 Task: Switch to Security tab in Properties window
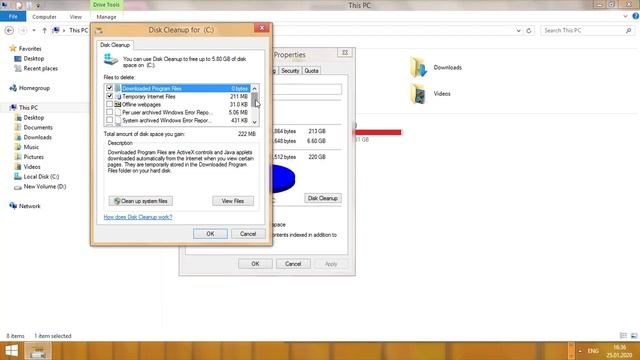(290, 71)
